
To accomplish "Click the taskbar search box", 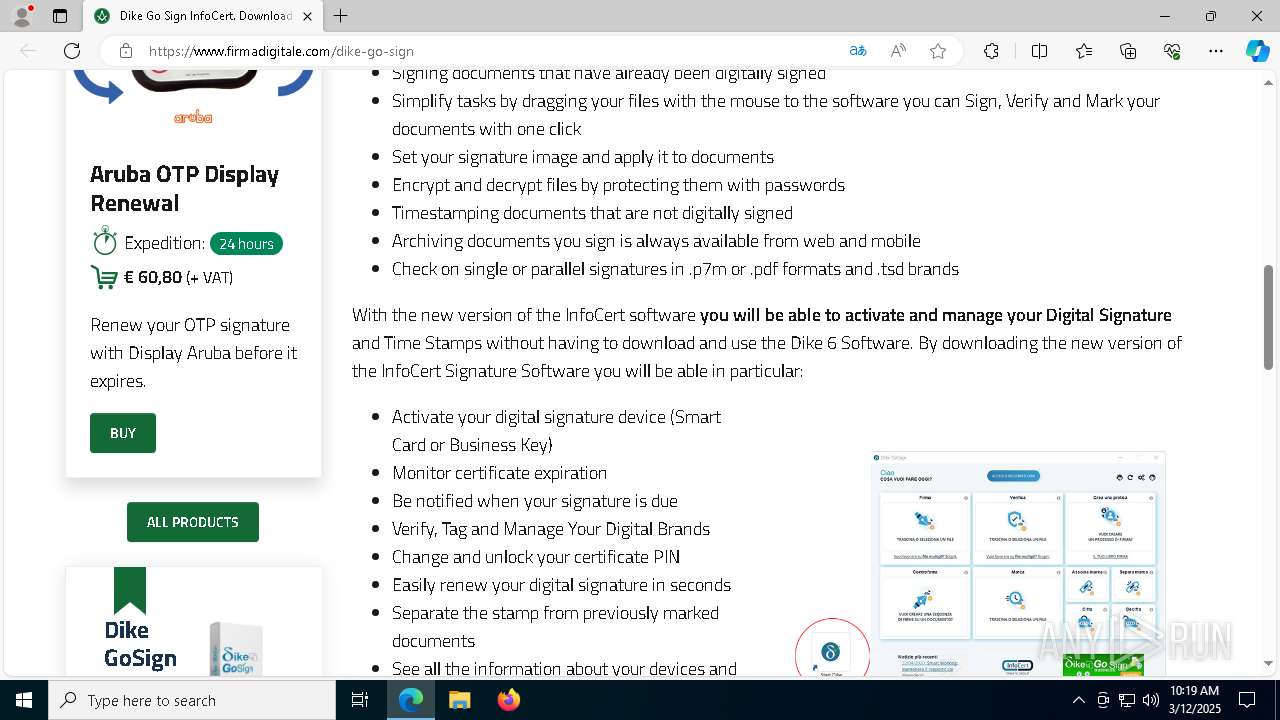I will [x=192, y=700].
